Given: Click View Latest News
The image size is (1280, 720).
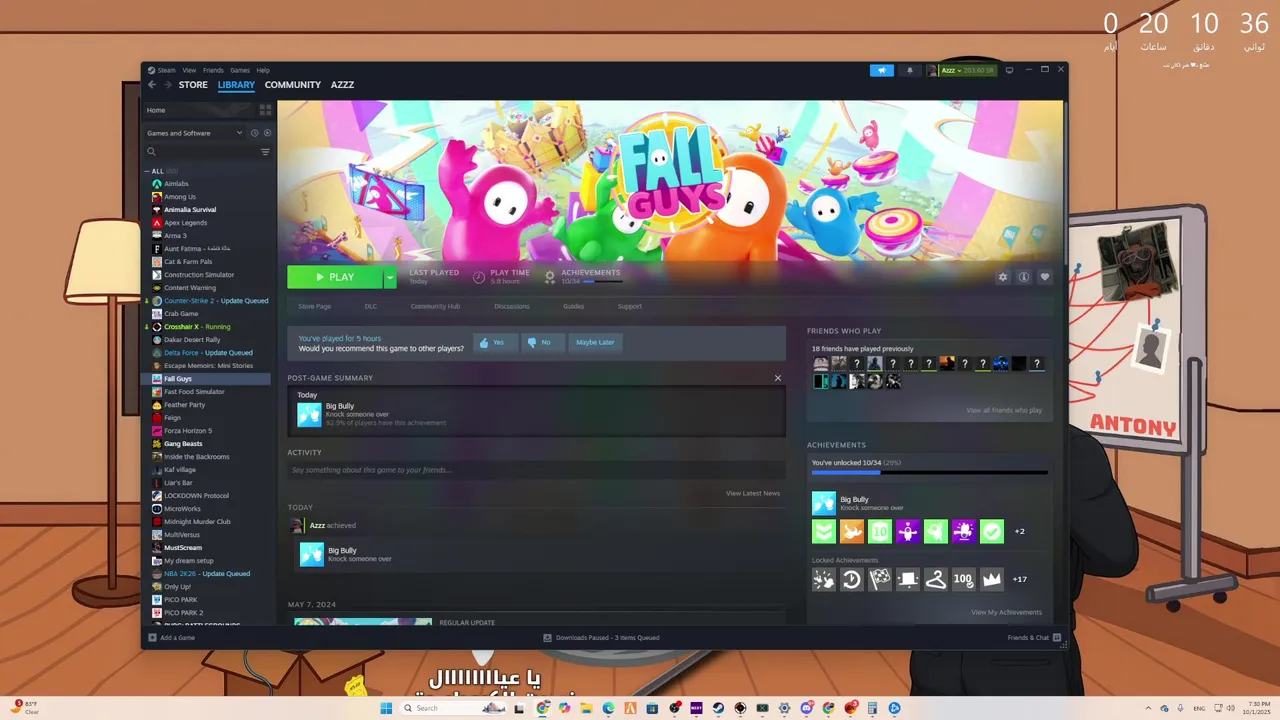Looking at the screenshot, I should [x=753, y=493].
